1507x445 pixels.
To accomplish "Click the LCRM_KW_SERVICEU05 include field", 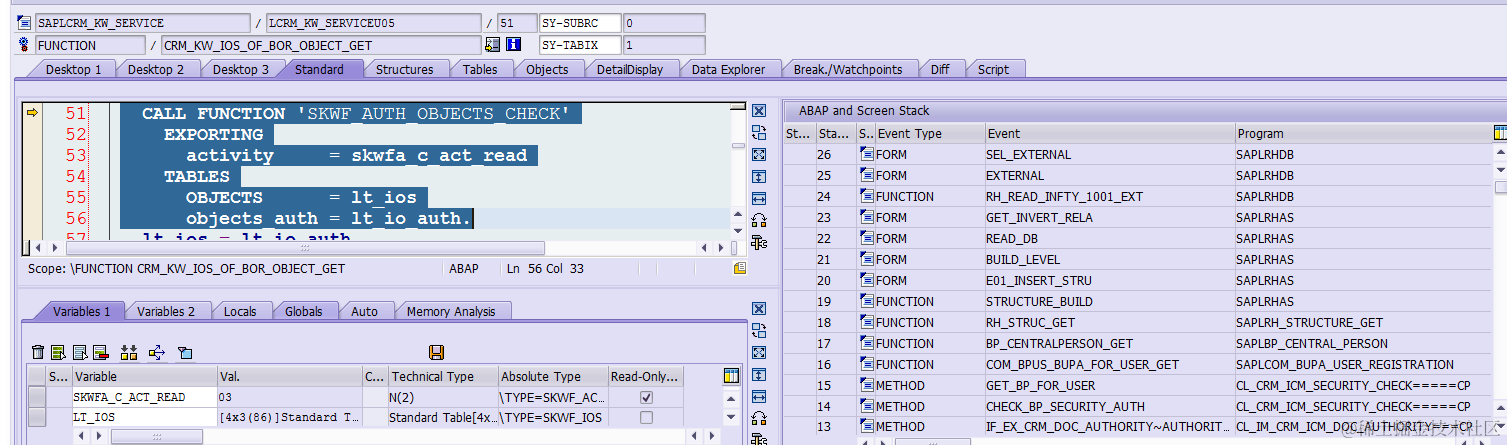I will [x=373, y=22].
